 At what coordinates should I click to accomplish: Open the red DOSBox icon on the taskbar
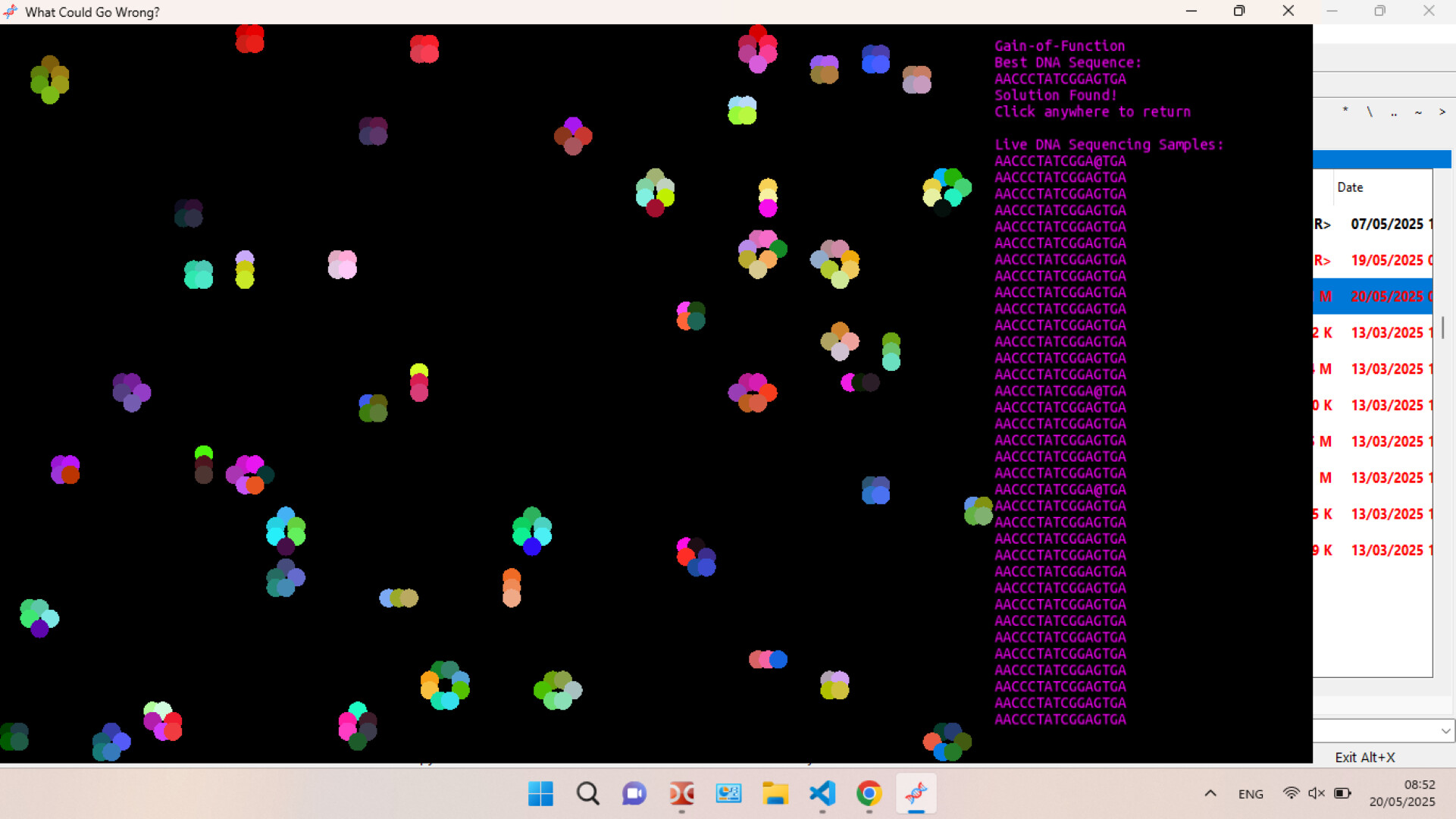pyautogui.click(x=681, y=794)
